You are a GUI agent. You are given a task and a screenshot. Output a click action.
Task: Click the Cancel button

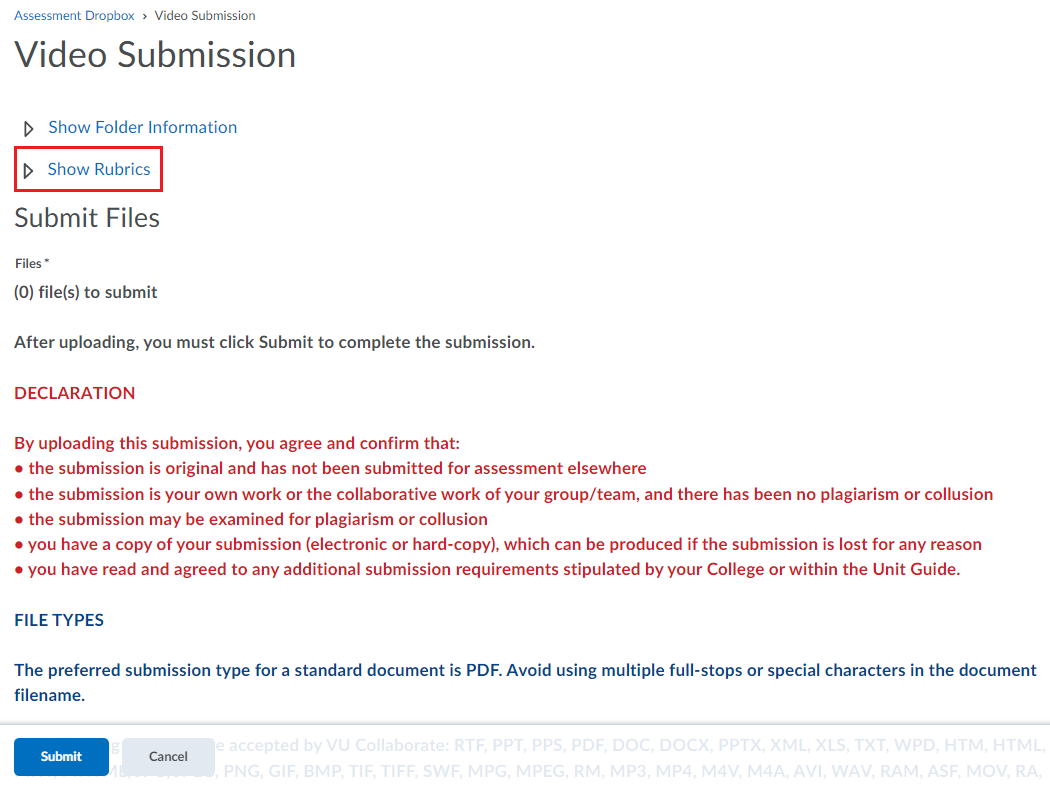[168, 757]
